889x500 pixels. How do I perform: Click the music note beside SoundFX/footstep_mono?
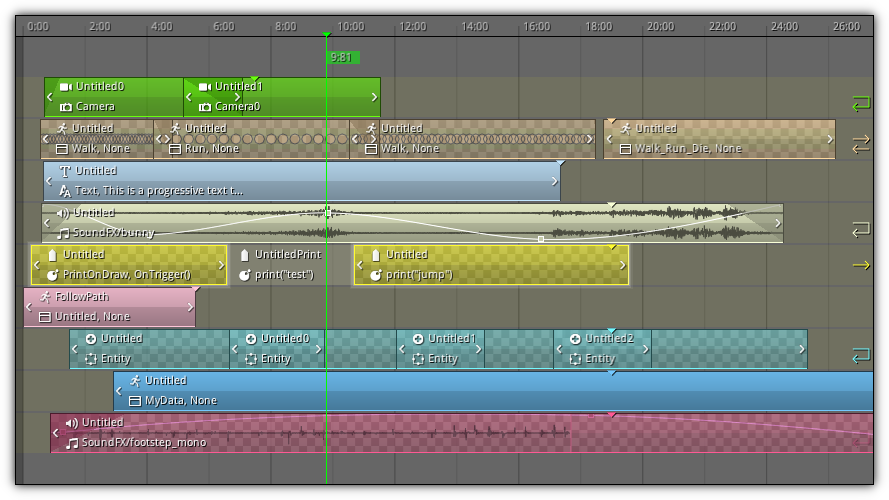point(72,443)
